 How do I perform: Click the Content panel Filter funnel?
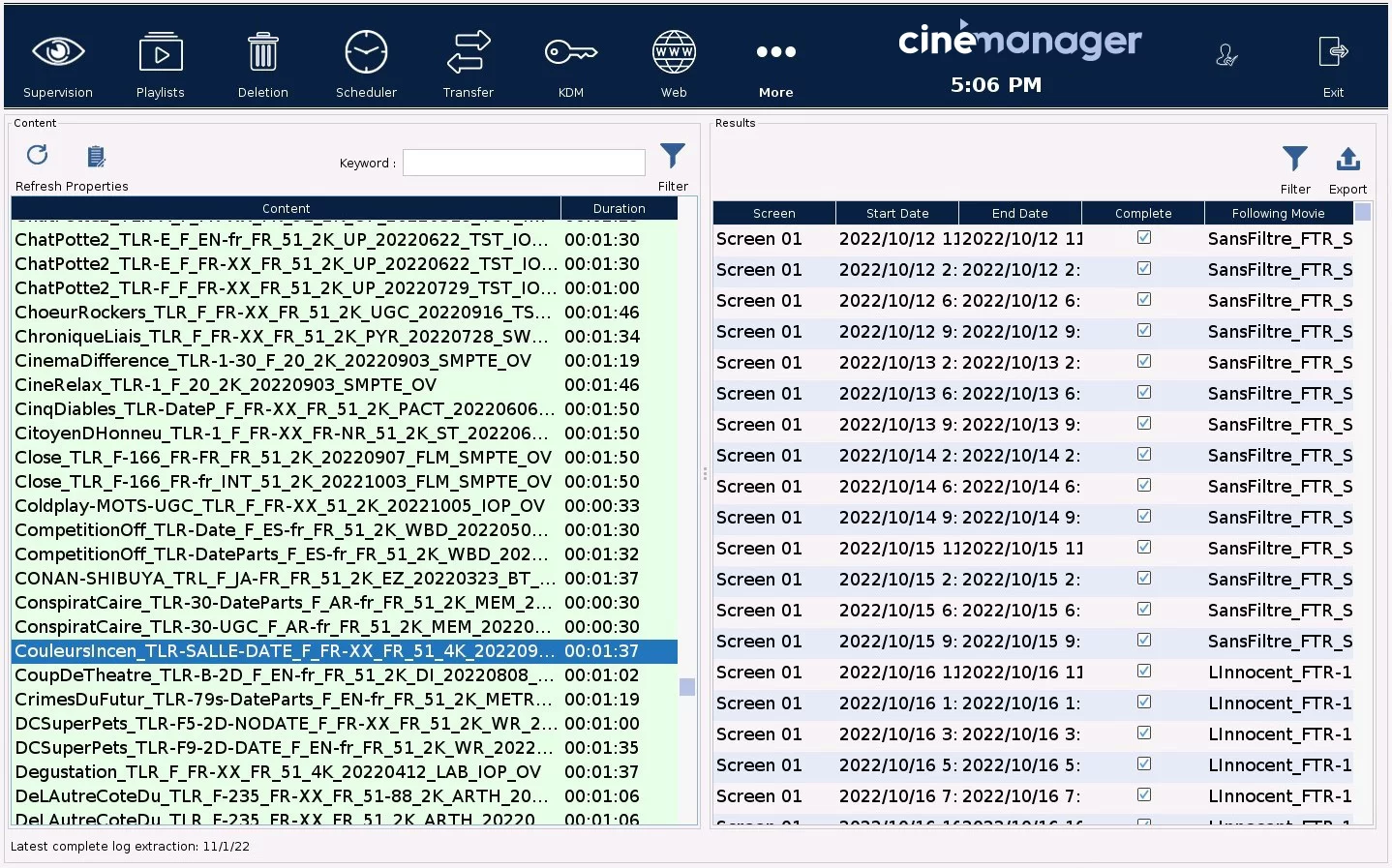tap(673, 156)
